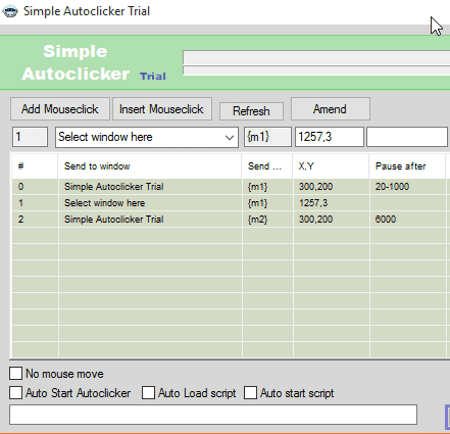Click the Amend button
This screenshot has height=434, width=450.
[330, 109]
